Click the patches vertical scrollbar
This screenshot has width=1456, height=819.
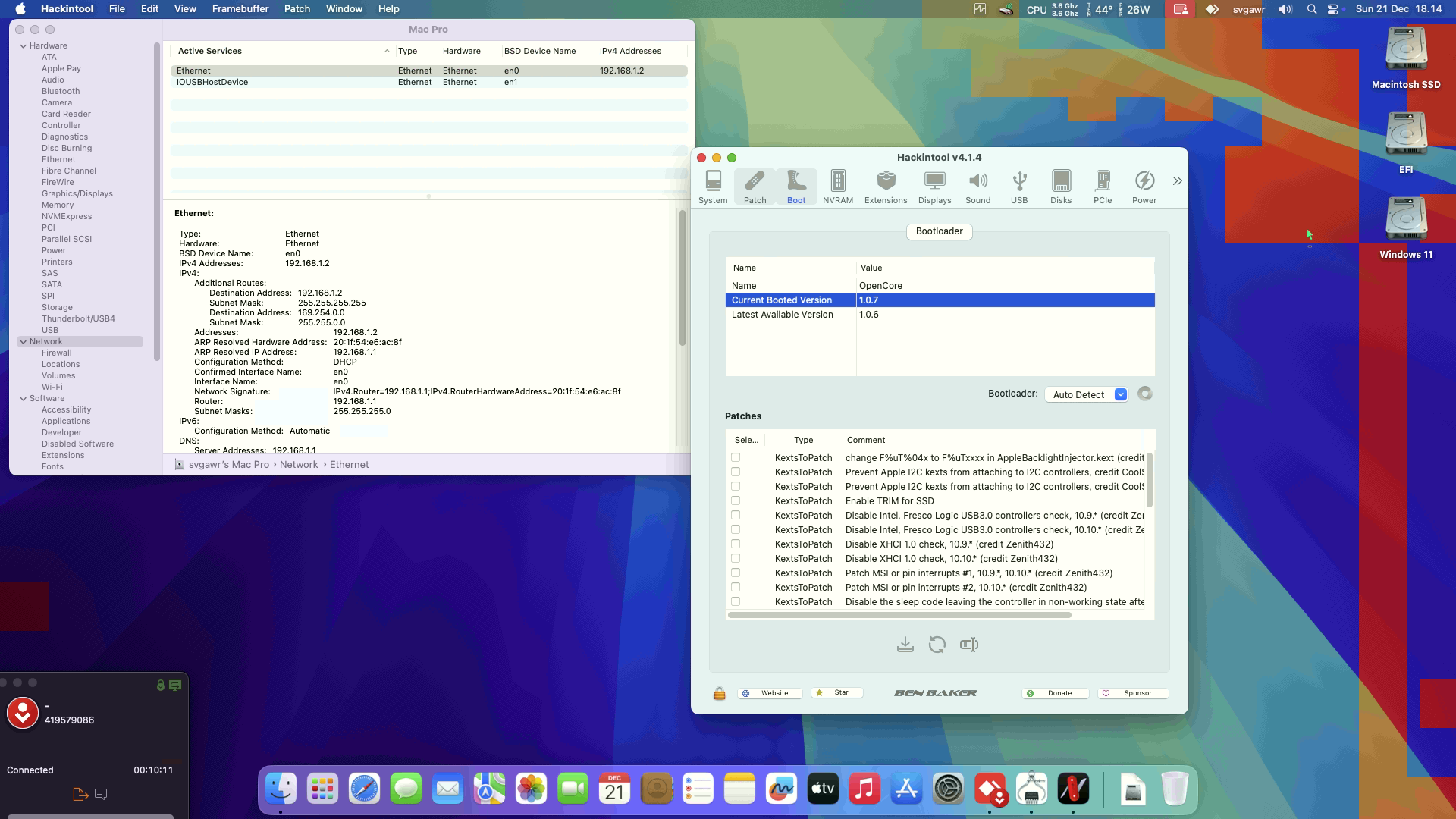(1150, 480)
